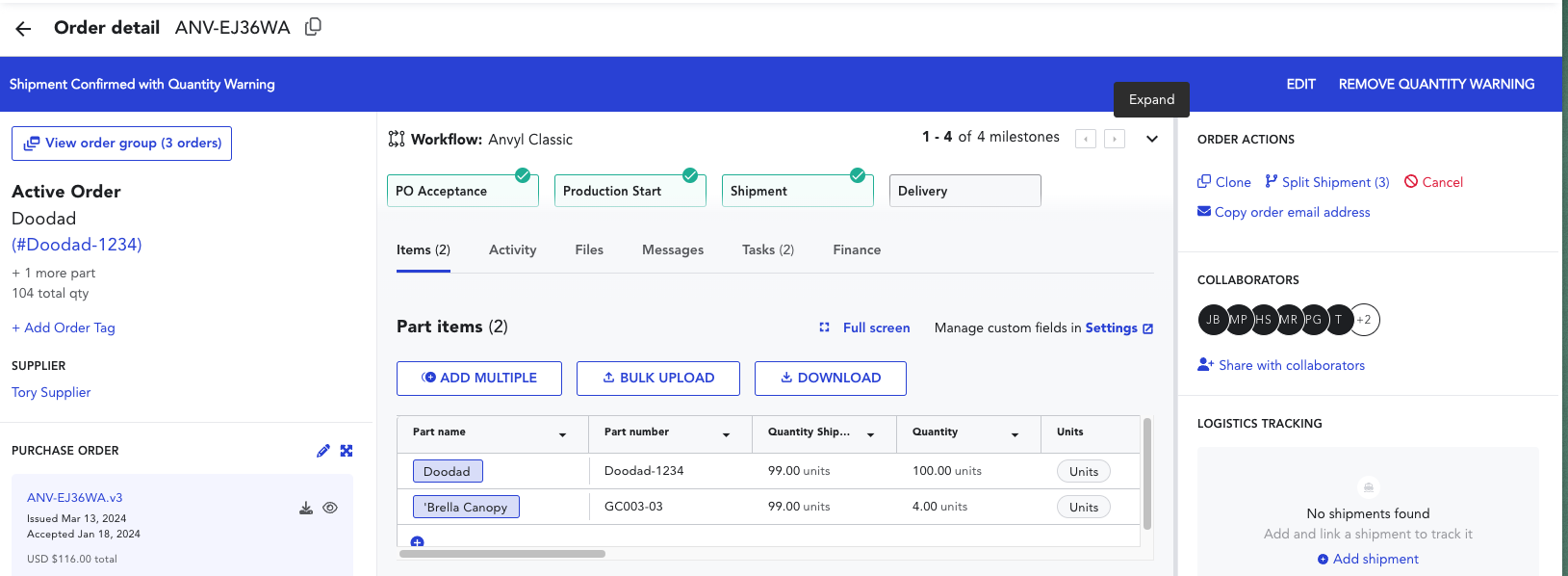Add a new part row with the plus icon
1568x576 pixels.
pyautogui.click(x=417, y=542)
